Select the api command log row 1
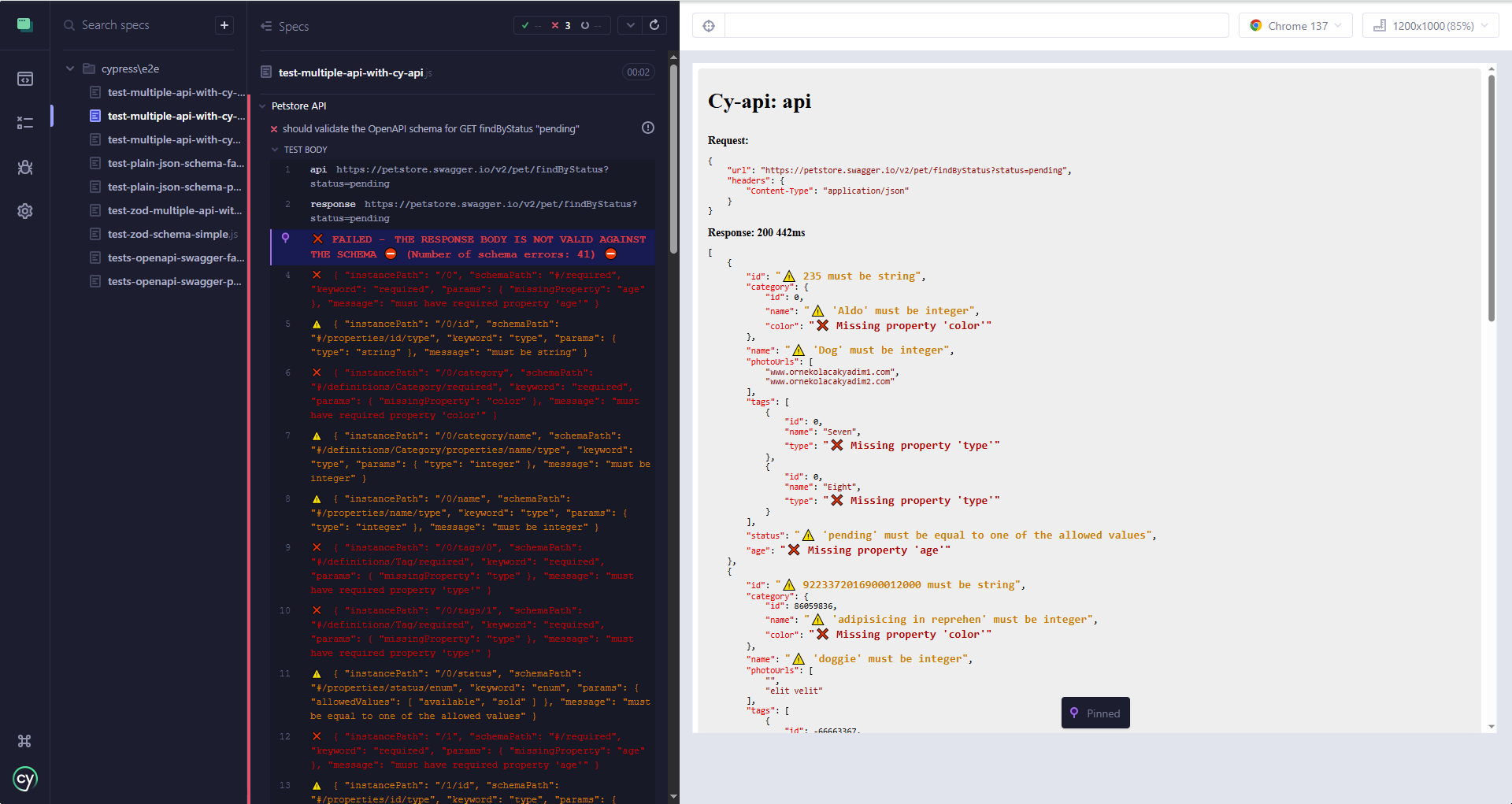 click(x=463, y=176)
